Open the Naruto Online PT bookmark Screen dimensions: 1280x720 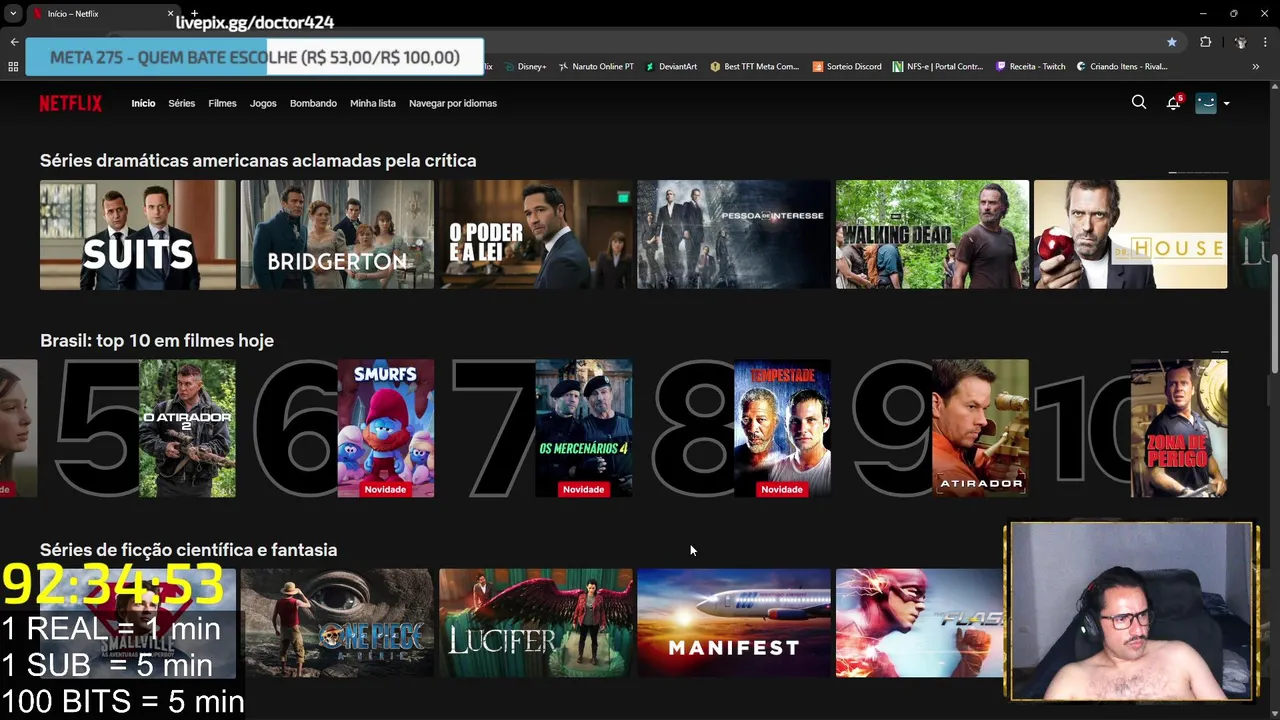tap(596, 67)
